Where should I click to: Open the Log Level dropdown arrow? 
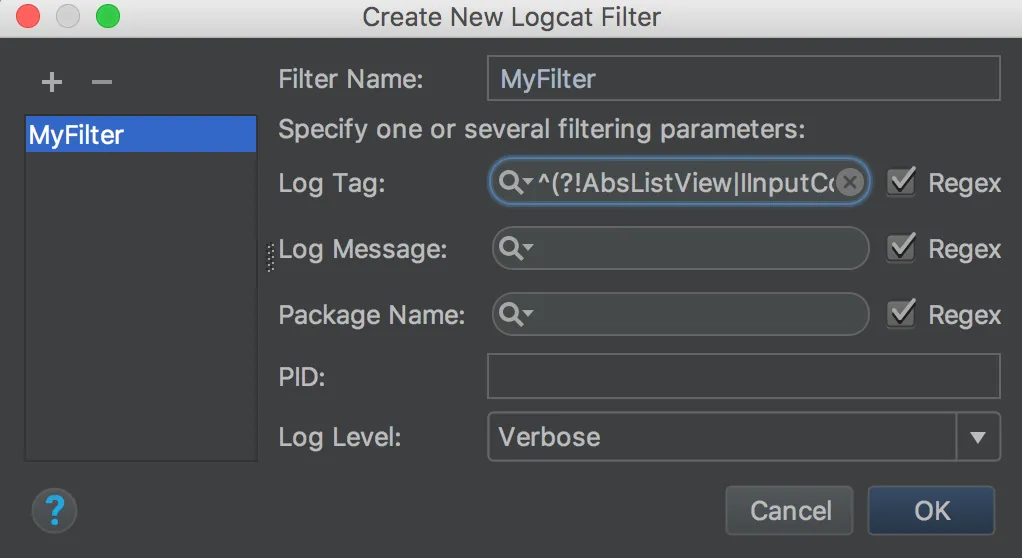[x=978, y=437]
